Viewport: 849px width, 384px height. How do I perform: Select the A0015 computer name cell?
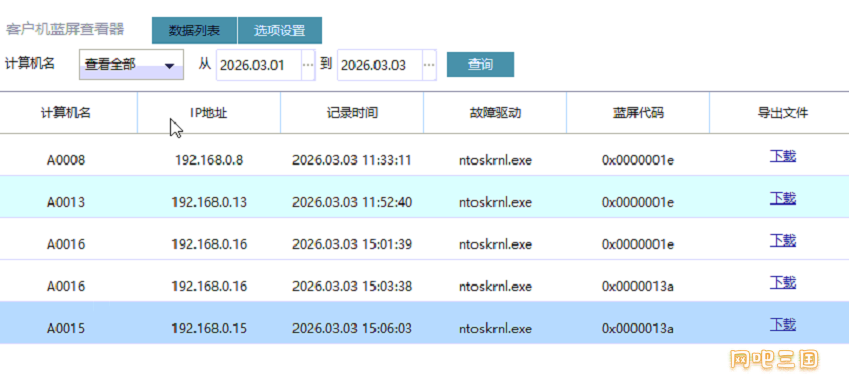pos(66,329)
